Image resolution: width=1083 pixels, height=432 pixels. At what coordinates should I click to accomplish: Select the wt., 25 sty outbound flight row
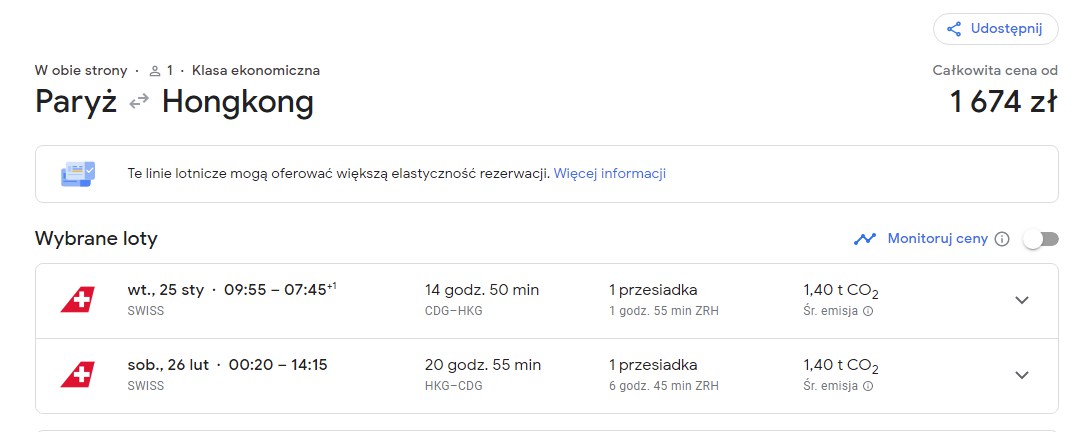point(546,301)
